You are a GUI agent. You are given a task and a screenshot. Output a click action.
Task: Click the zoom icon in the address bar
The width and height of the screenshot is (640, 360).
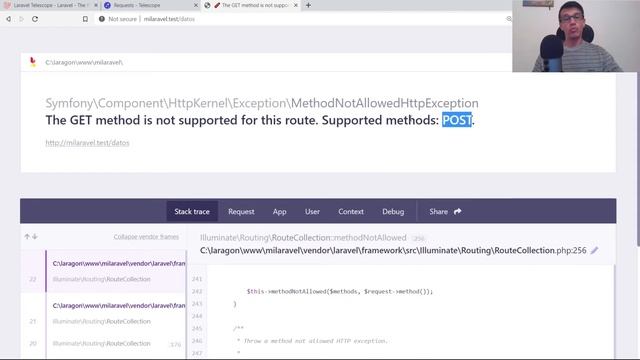click(508, 19)
